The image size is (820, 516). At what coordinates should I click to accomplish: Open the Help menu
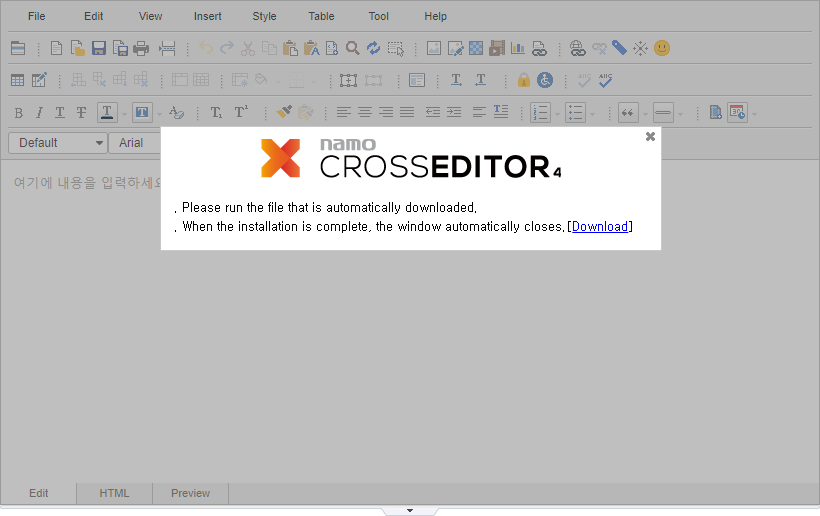pyautogui.click(x=435, y=16)
